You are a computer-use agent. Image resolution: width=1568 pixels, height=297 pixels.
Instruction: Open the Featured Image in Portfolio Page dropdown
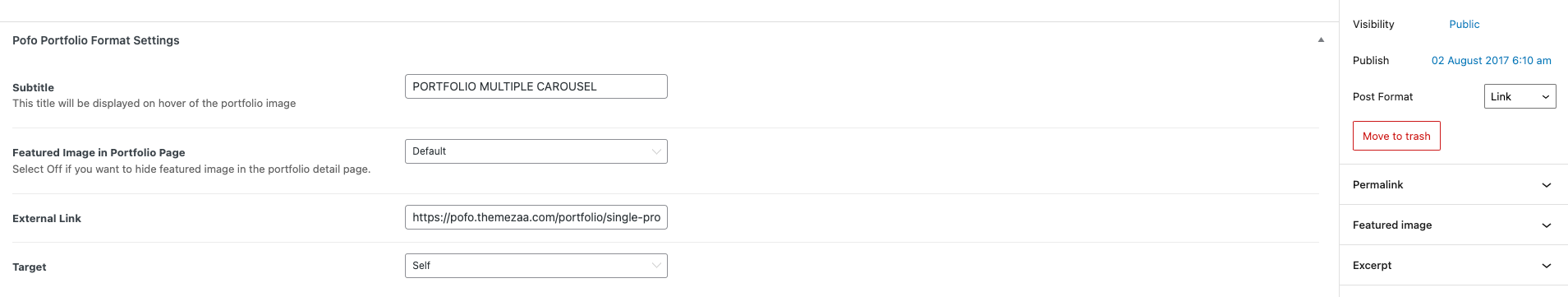click(x=536, y=151)
